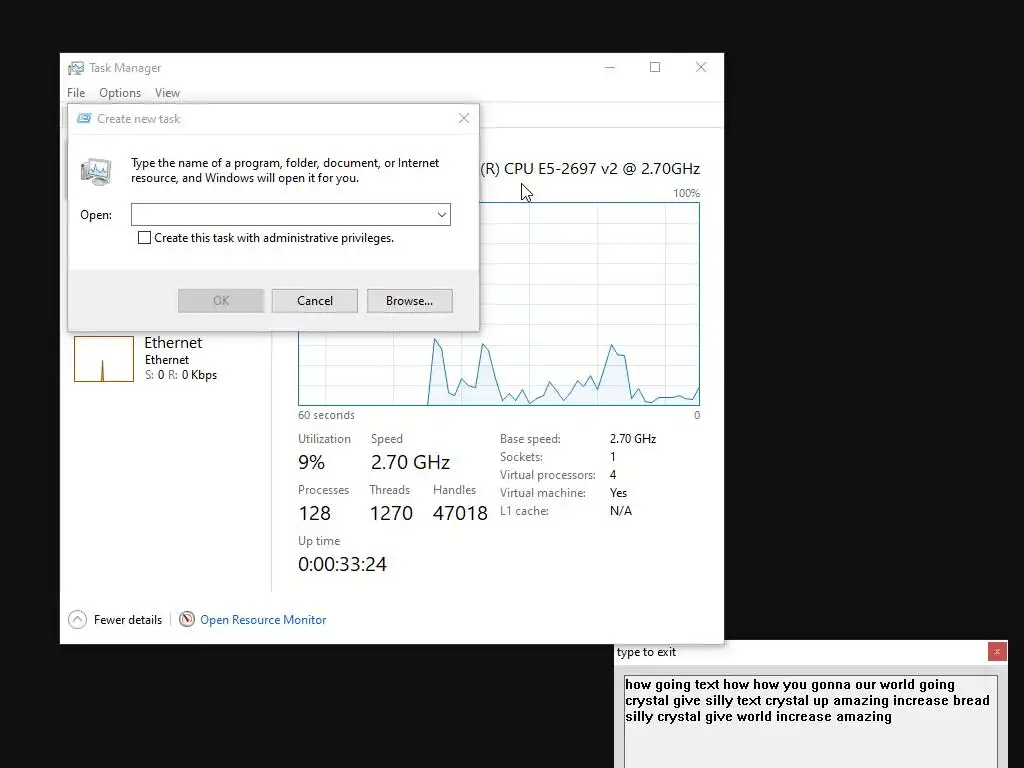Click the Browse... button
Viewport: 1024px width, 768px height.
(x=409, y=300)
